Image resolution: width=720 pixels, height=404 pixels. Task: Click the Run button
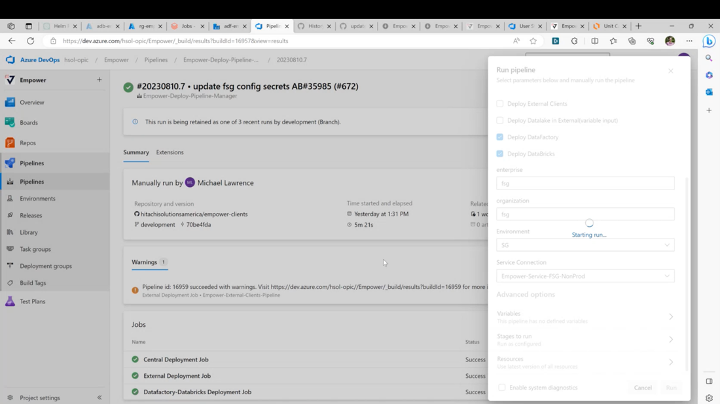click(671, 388)
